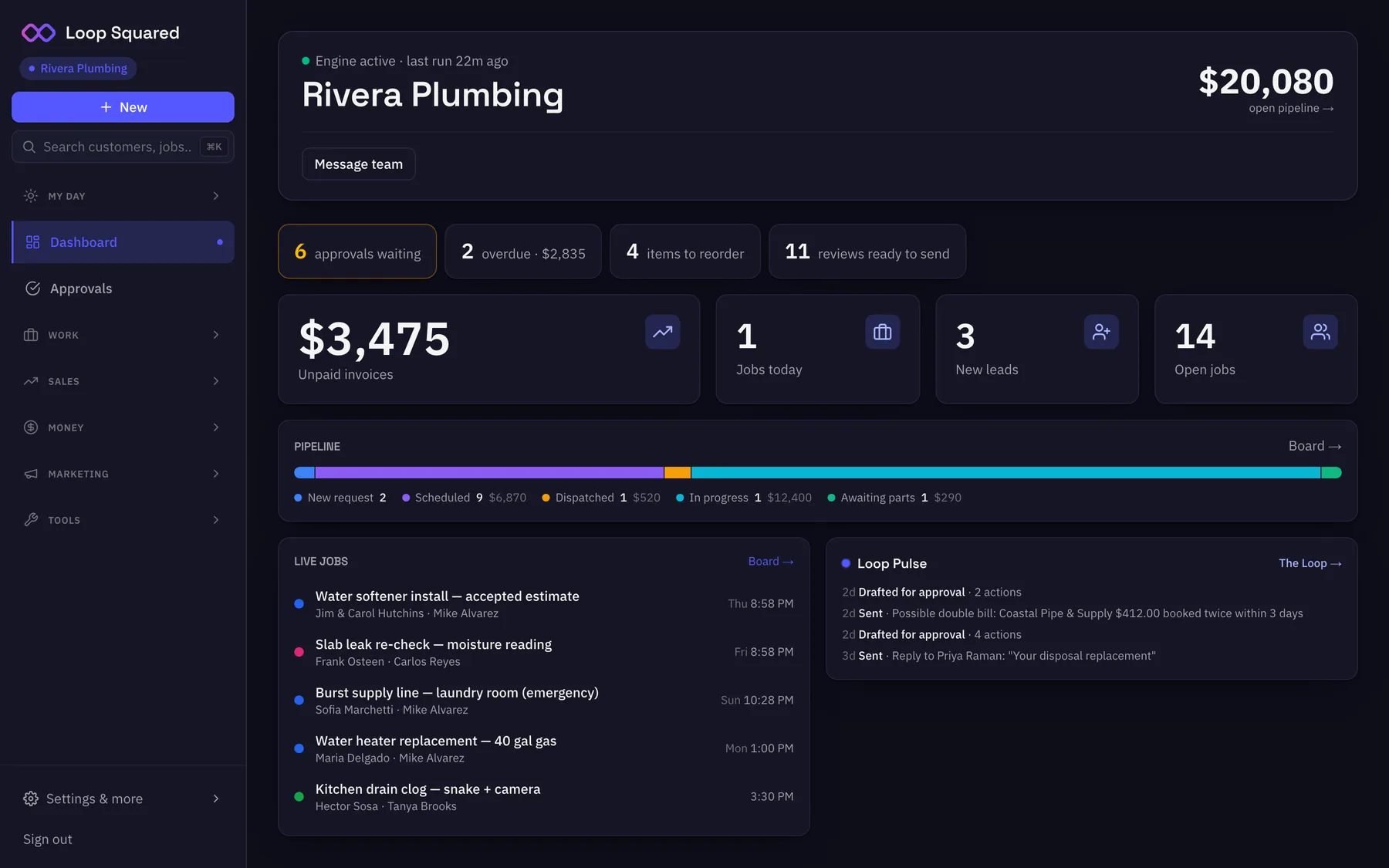The image size is (1389, 868).
Task: Click the search customers, jobs field
Action: (x=123, y=147)
